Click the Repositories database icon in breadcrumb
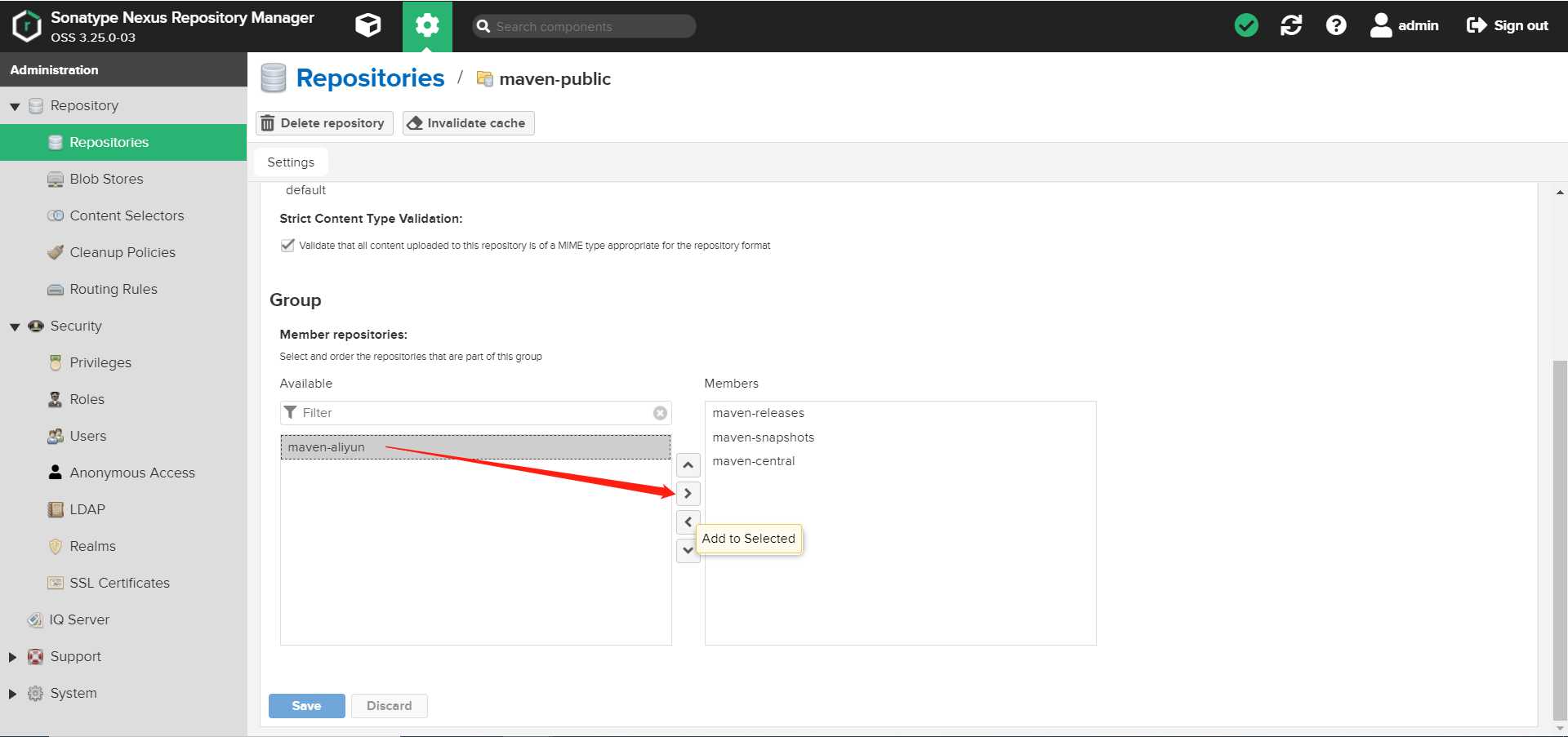Image resolution: width=1568 pixels, height=737 pixels. coord(274,78)
